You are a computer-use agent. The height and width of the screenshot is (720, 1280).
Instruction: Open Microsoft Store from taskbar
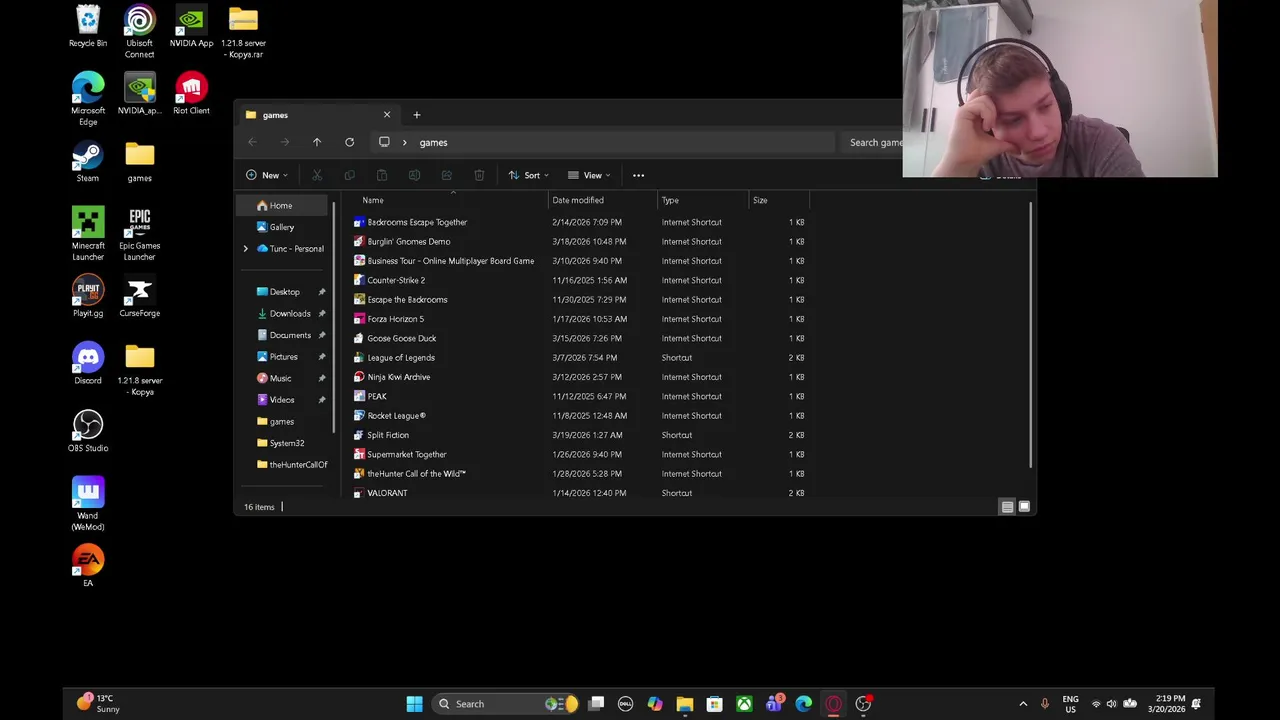(714, 704)
